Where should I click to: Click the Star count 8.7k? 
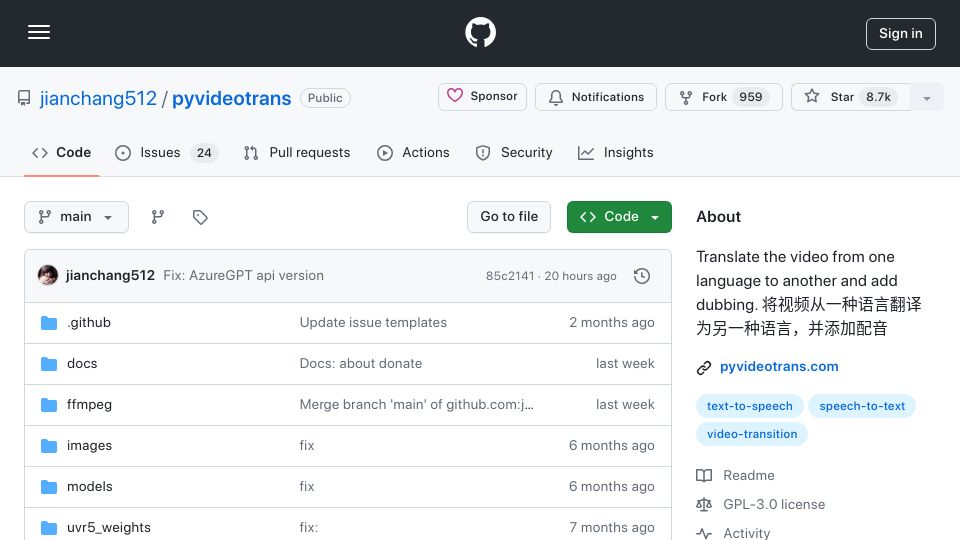point(878,97)
